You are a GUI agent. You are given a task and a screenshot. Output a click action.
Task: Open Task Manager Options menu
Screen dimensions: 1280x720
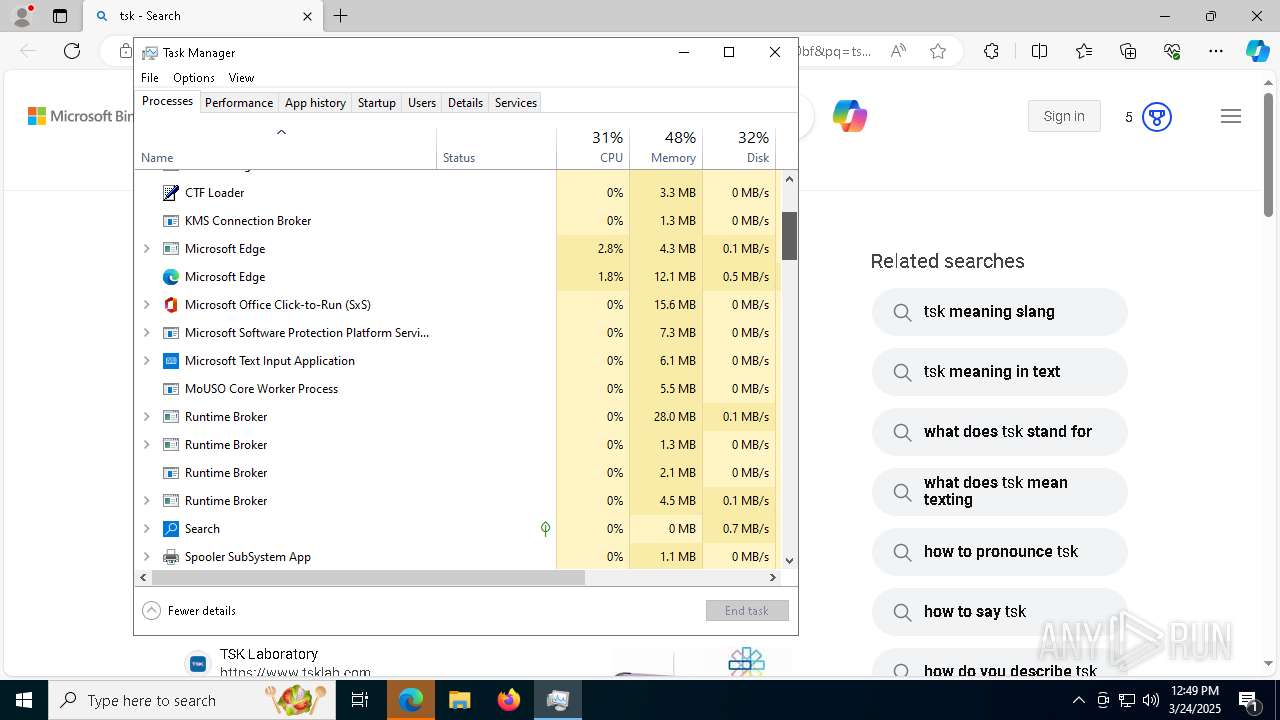[194, 77]
